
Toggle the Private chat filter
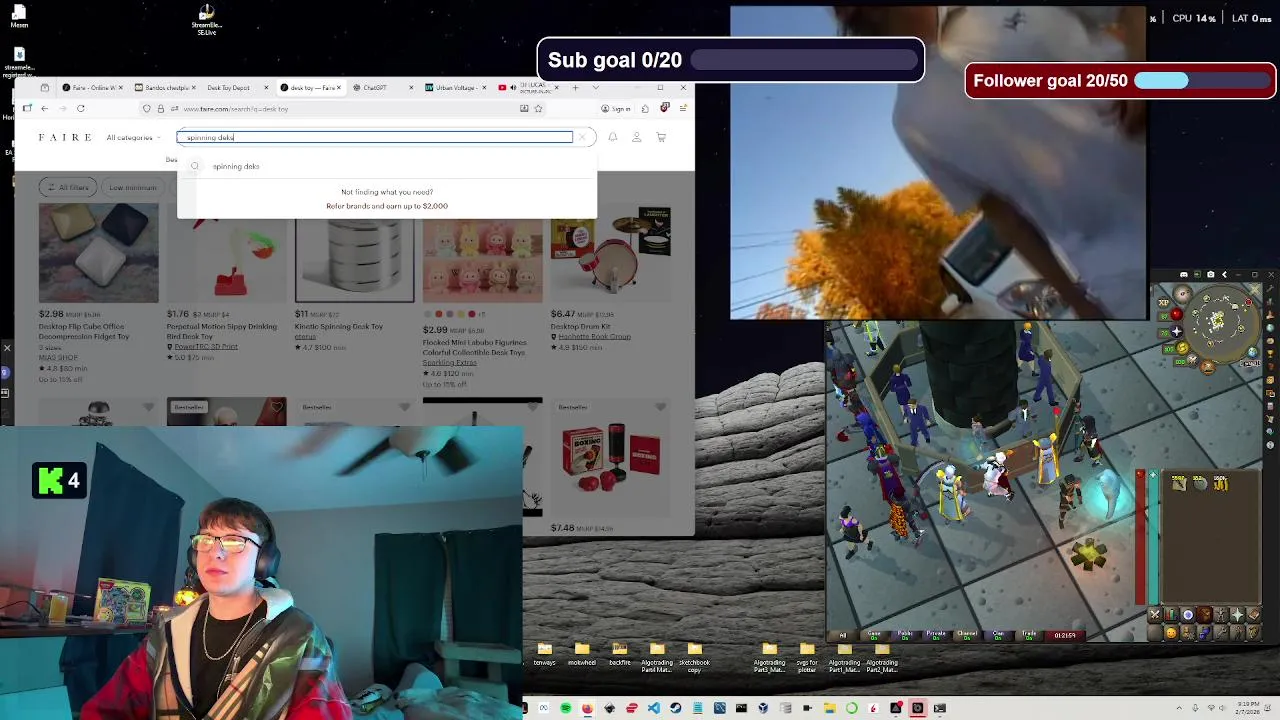tap(936, 634)
